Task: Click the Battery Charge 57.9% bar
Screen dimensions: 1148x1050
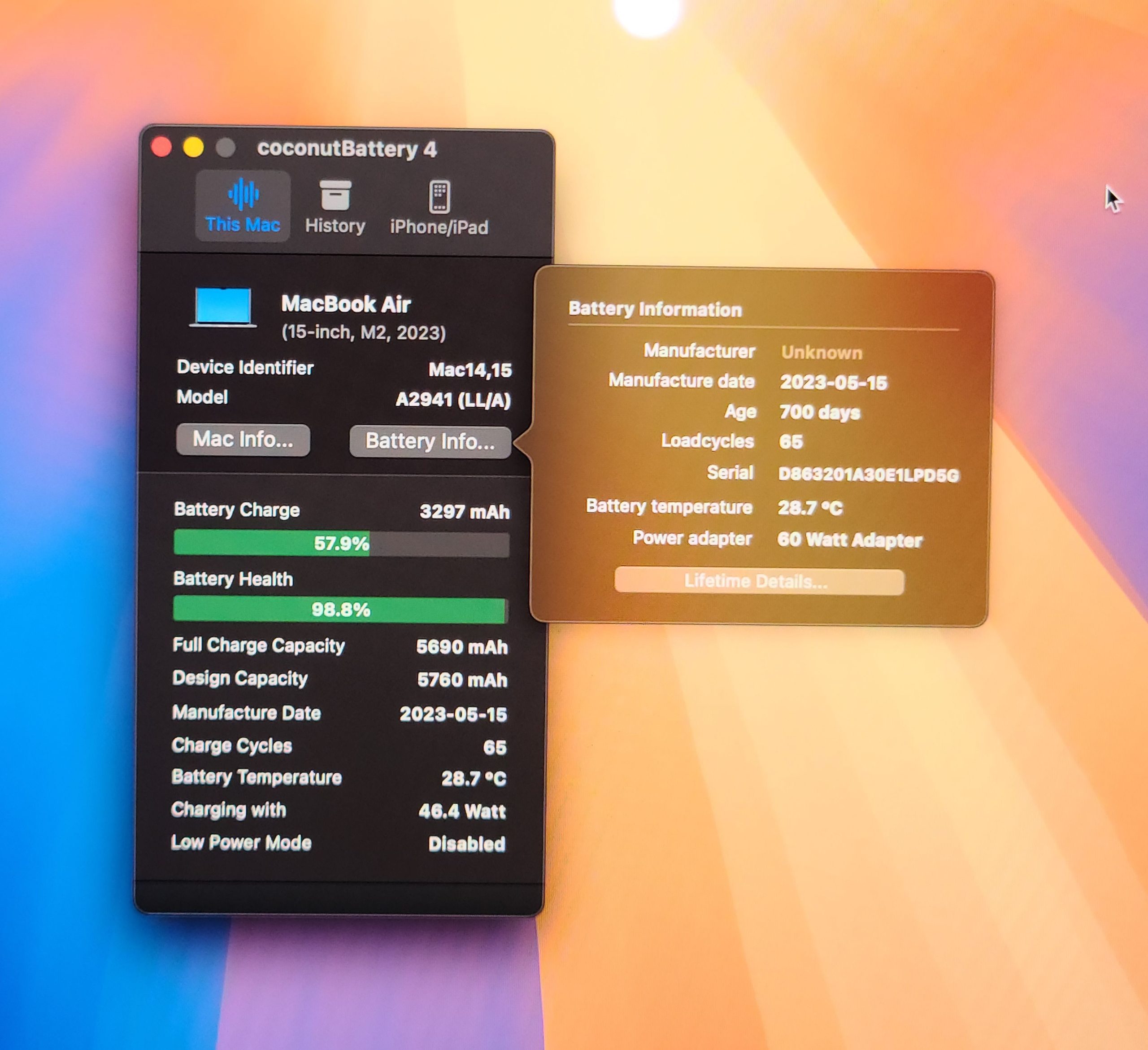Action: click(341, 543)
